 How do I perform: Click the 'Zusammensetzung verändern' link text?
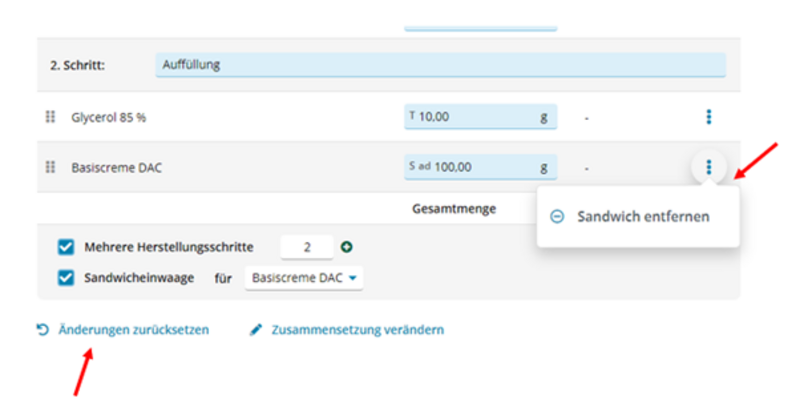tap(357, 329)
